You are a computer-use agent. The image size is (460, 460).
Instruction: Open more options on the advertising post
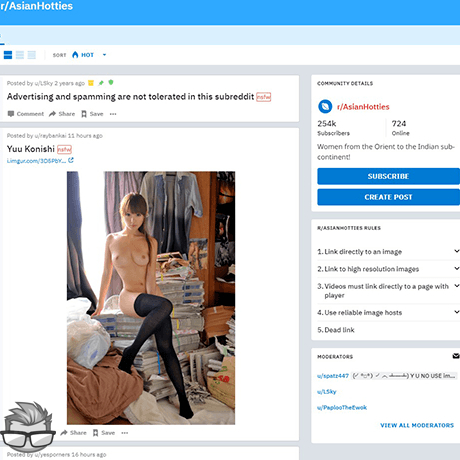coord(113,114)
